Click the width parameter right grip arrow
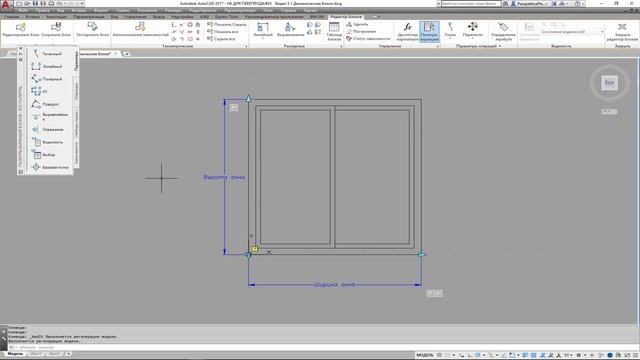640x360 pixels. 422,254
